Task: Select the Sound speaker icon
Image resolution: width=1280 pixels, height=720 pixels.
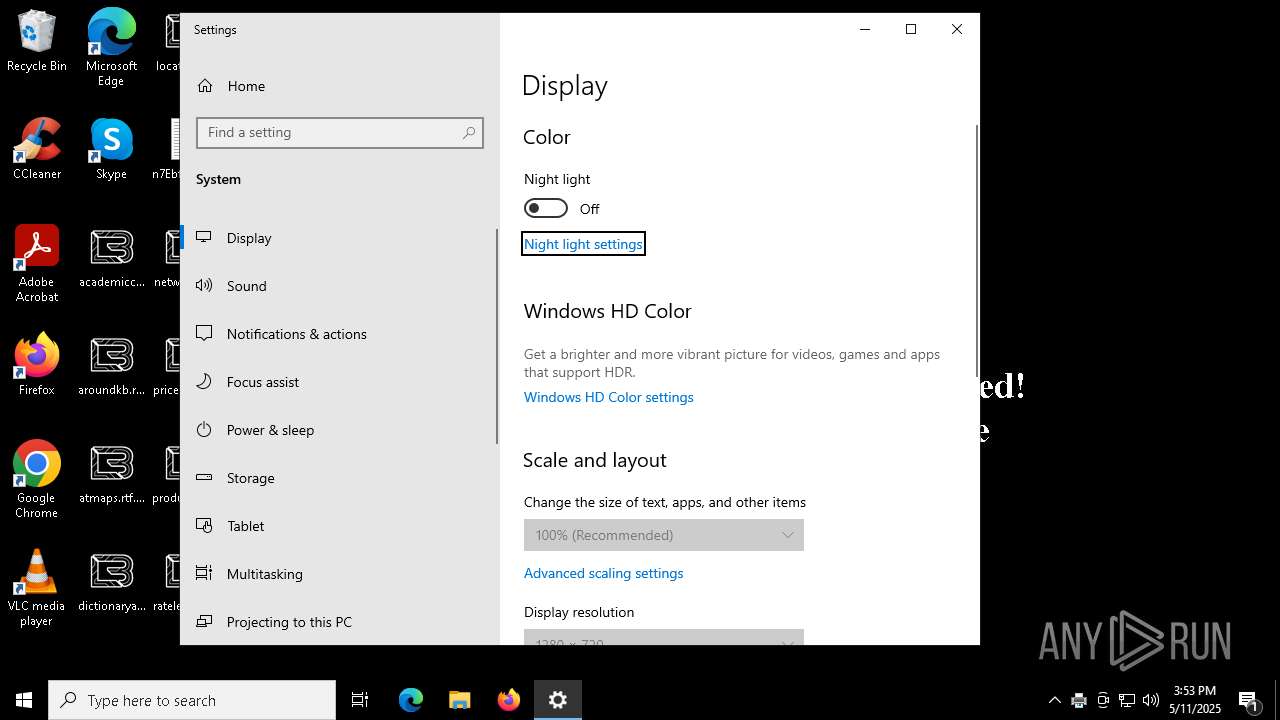Action: (204, 285)
